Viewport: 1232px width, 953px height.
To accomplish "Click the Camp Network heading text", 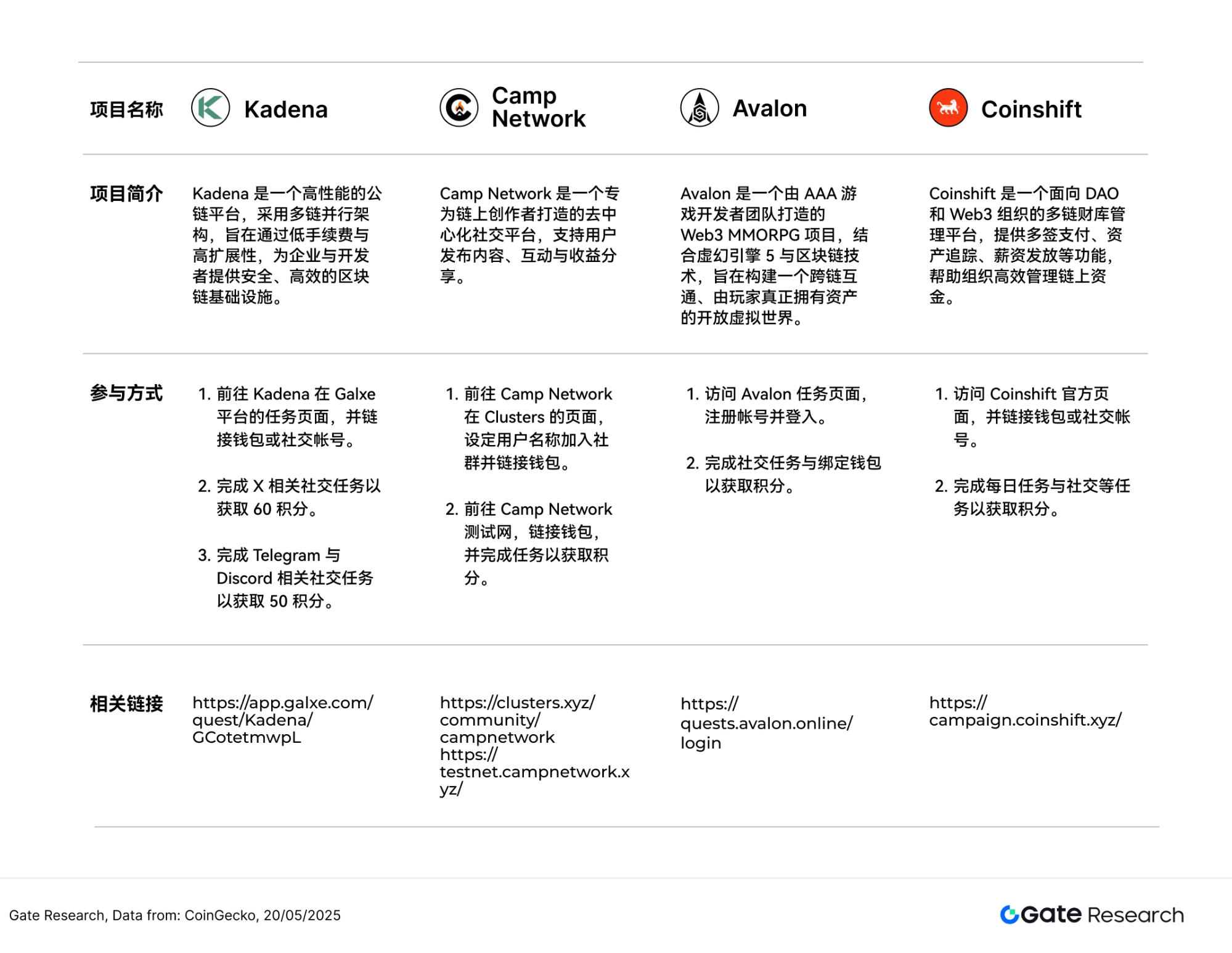I will 538,107.
